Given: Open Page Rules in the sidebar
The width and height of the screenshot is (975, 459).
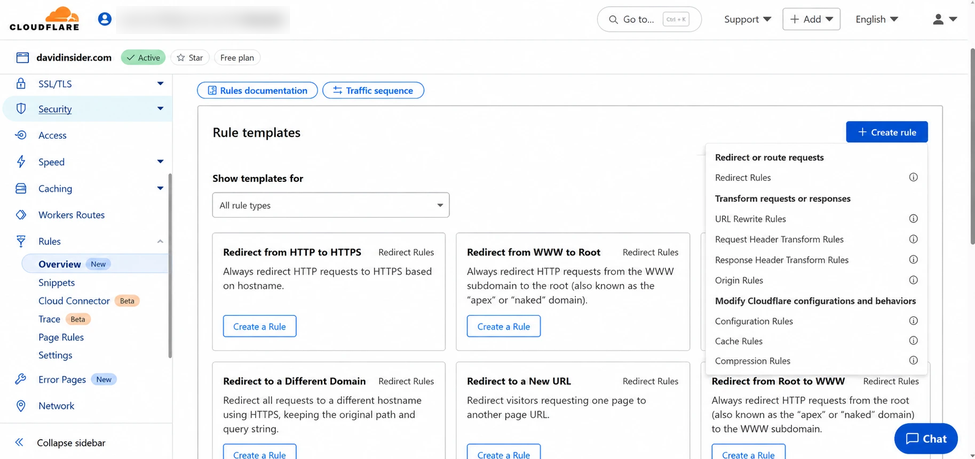Looking at the screenshot, I should tap(61, 337).
